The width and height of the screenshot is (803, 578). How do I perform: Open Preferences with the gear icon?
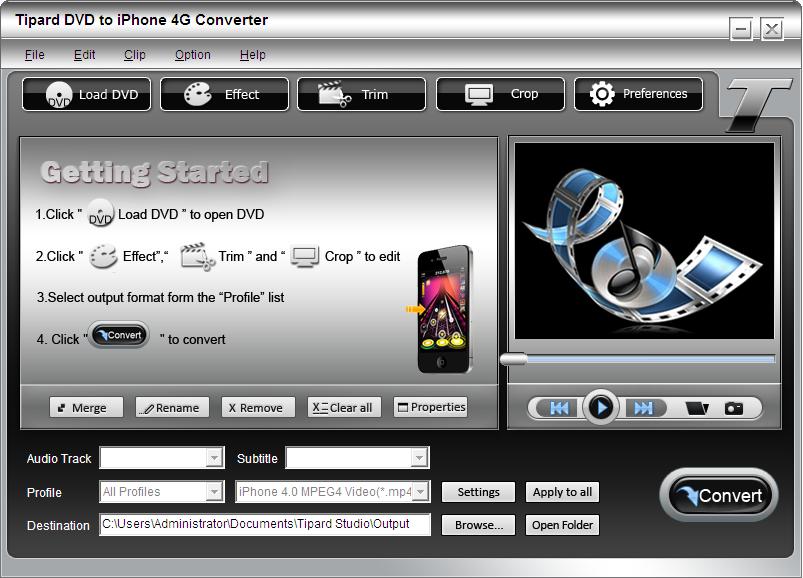tap(638, 94)
